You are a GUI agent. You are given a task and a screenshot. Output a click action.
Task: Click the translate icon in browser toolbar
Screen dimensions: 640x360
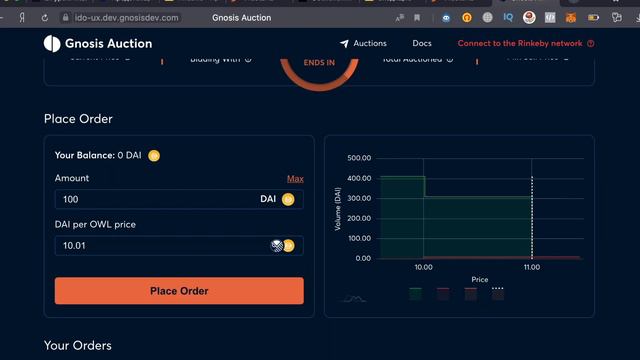tap(400, 18)
